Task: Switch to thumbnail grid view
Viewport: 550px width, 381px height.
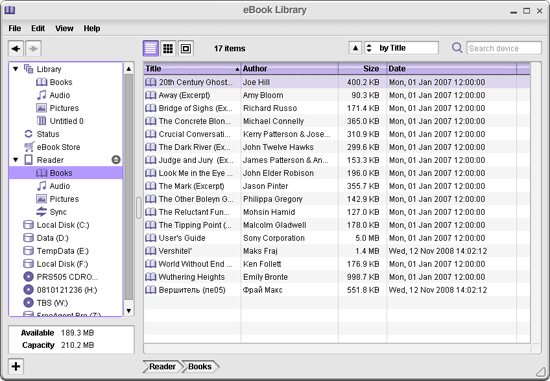Action: (x=168, y=48)
